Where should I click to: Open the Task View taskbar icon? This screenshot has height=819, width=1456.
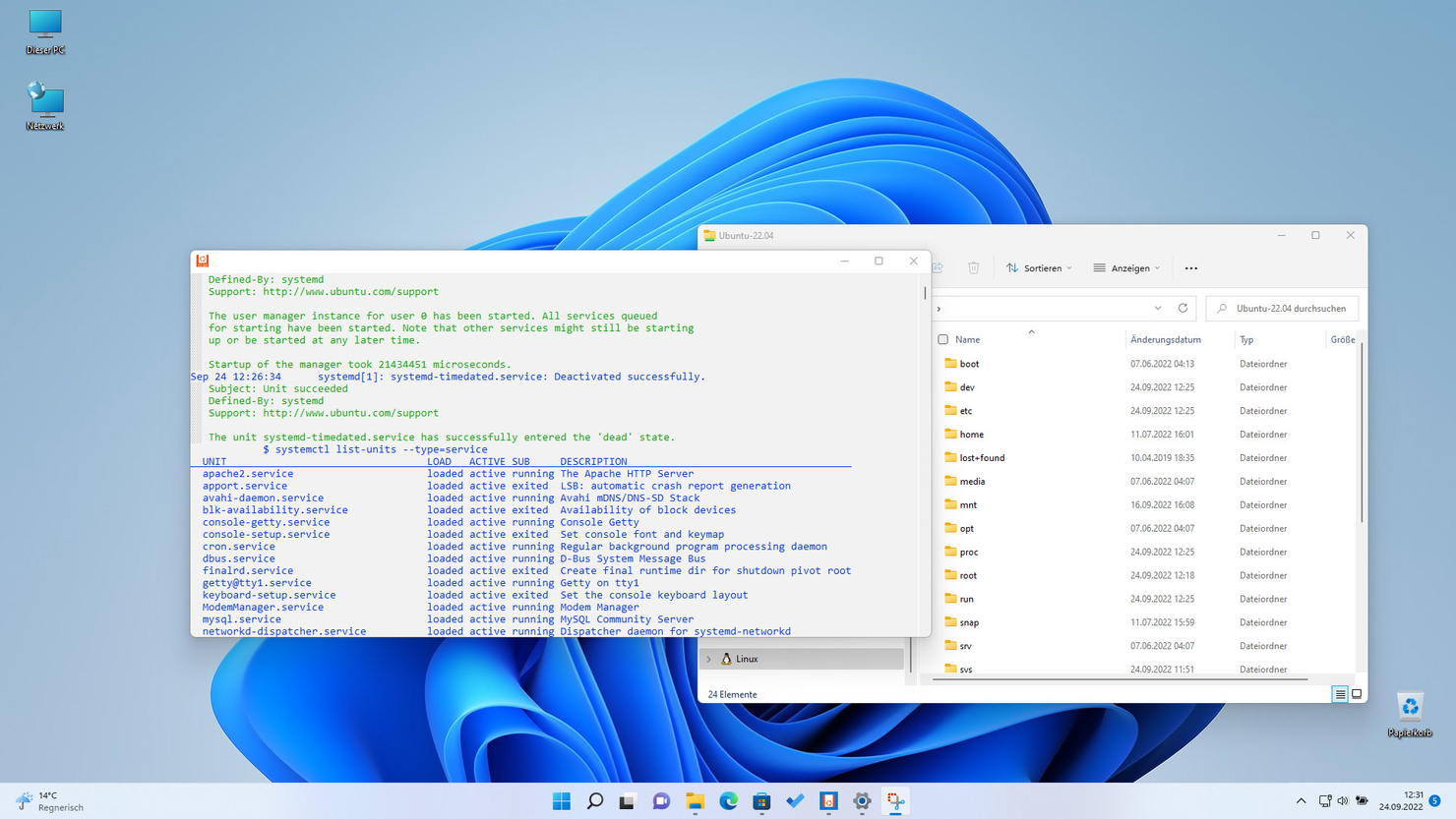627,801
